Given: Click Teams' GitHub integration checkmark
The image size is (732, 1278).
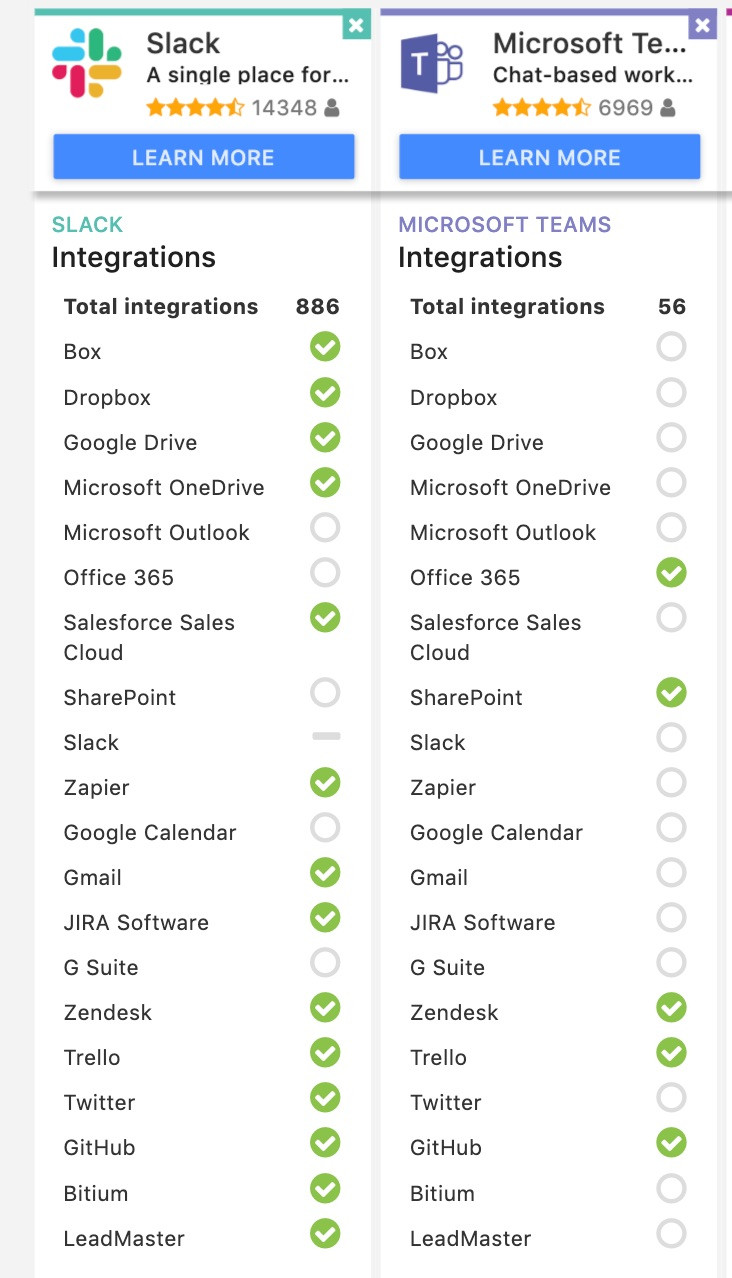Looking at the screenshot, I should click(672, 1142).
